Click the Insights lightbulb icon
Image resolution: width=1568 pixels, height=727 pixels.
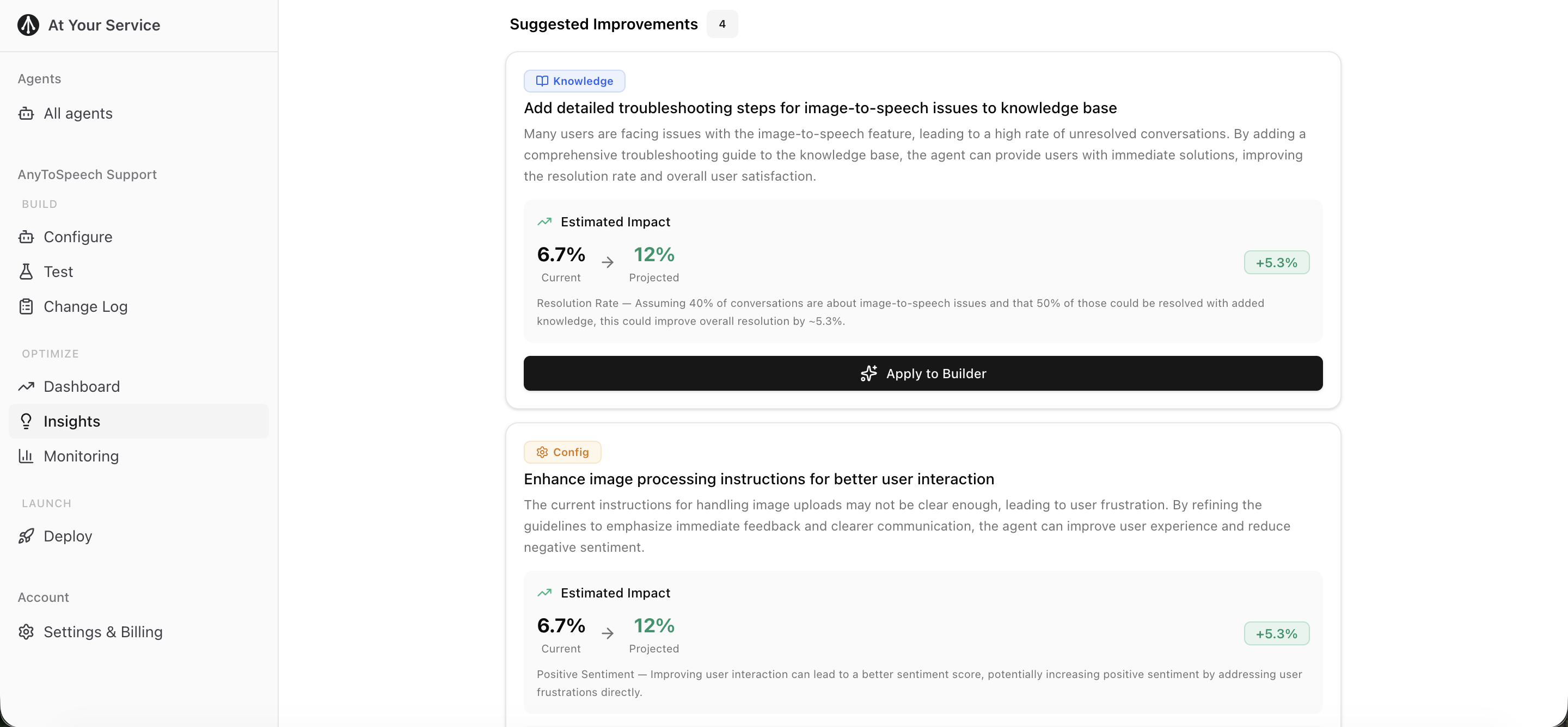click(x=26, y=422)
